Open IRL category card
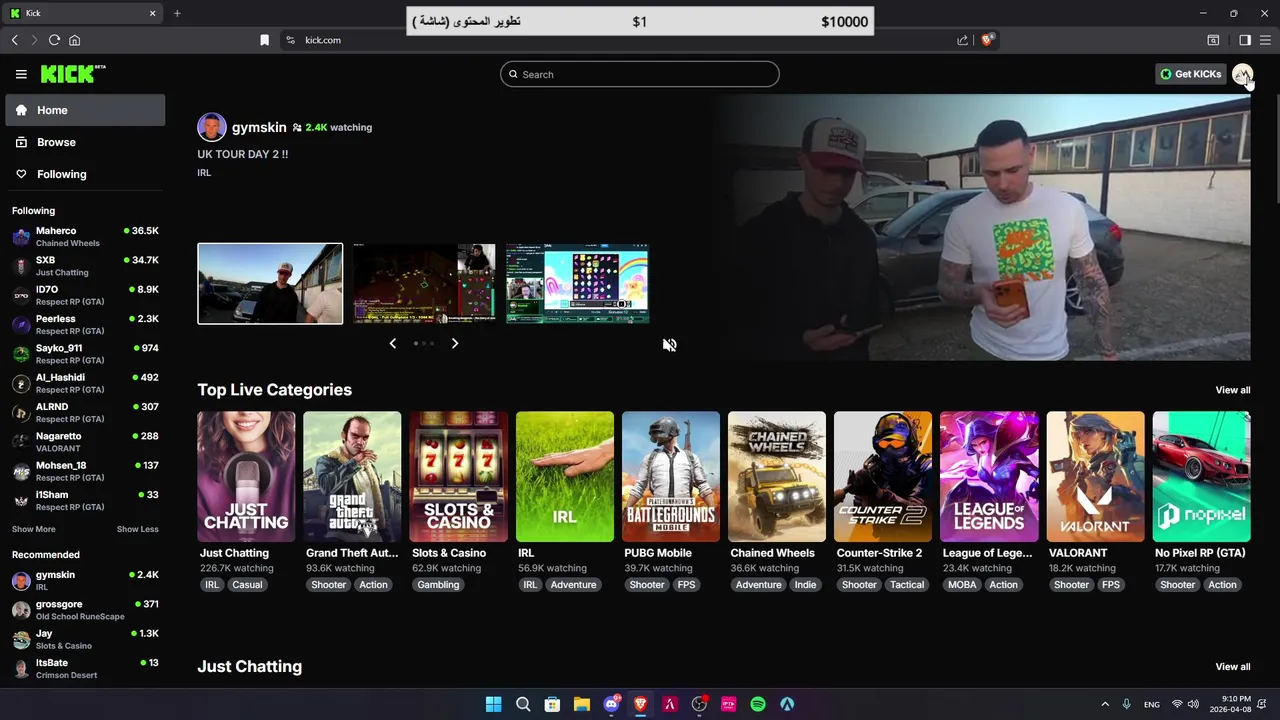 pos(565,477)
